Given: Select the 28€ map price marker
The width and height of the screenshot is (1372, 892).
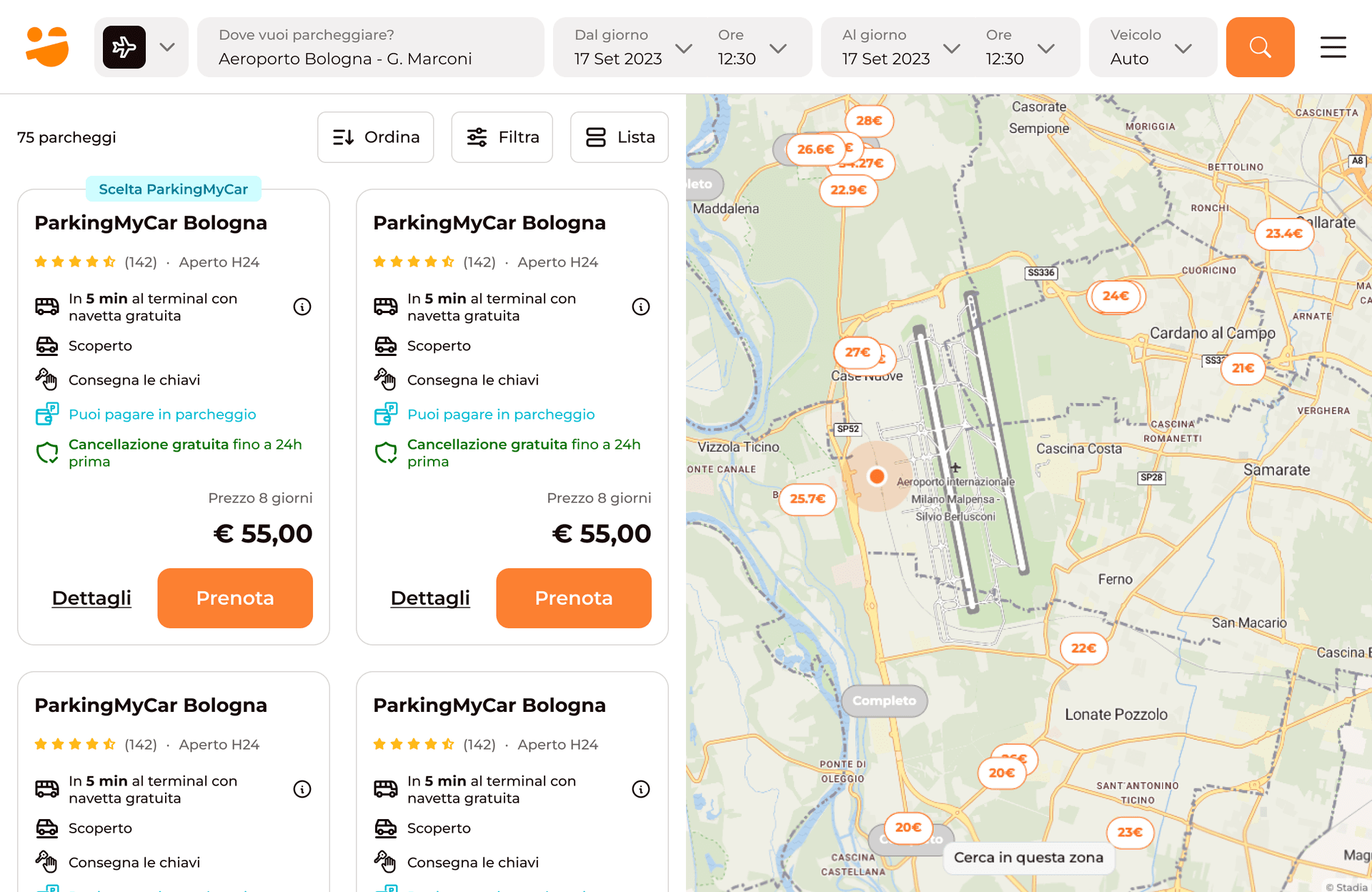Looking at the screenshot, I should click(x=869, y=121).
